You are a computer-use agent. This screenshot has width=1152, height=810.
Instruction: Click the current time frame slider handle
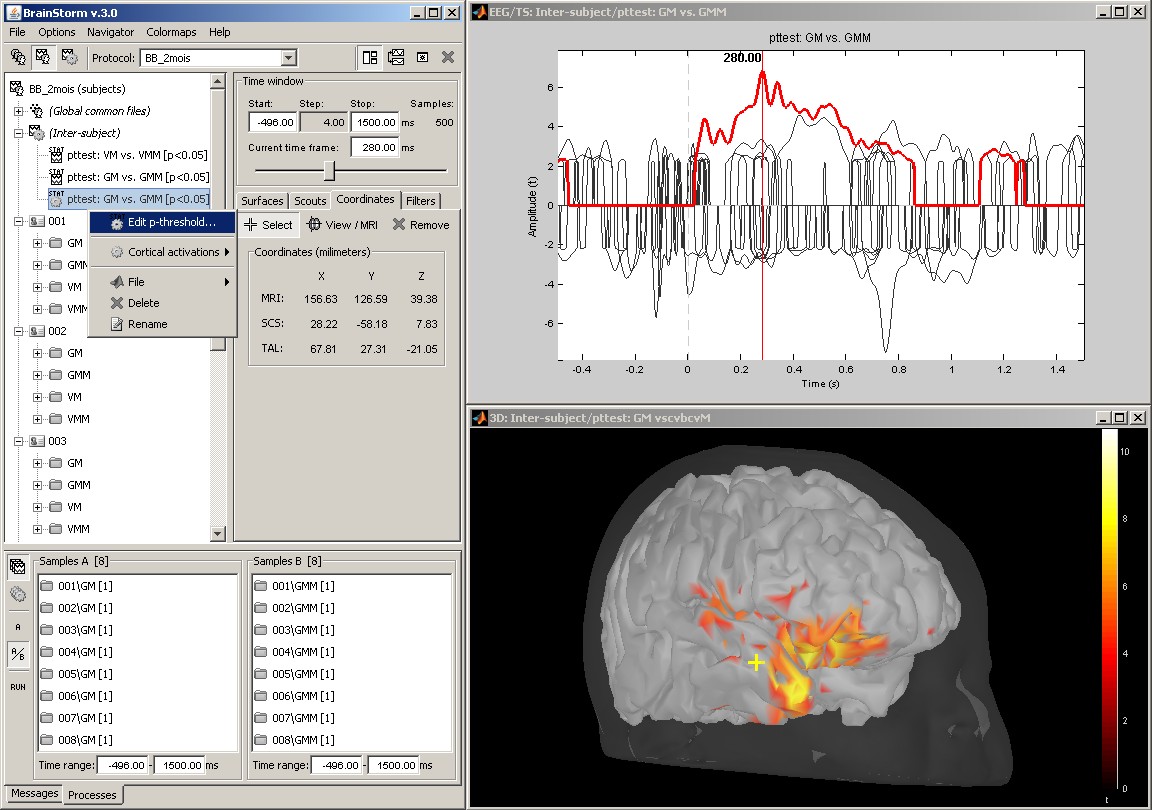329,168
